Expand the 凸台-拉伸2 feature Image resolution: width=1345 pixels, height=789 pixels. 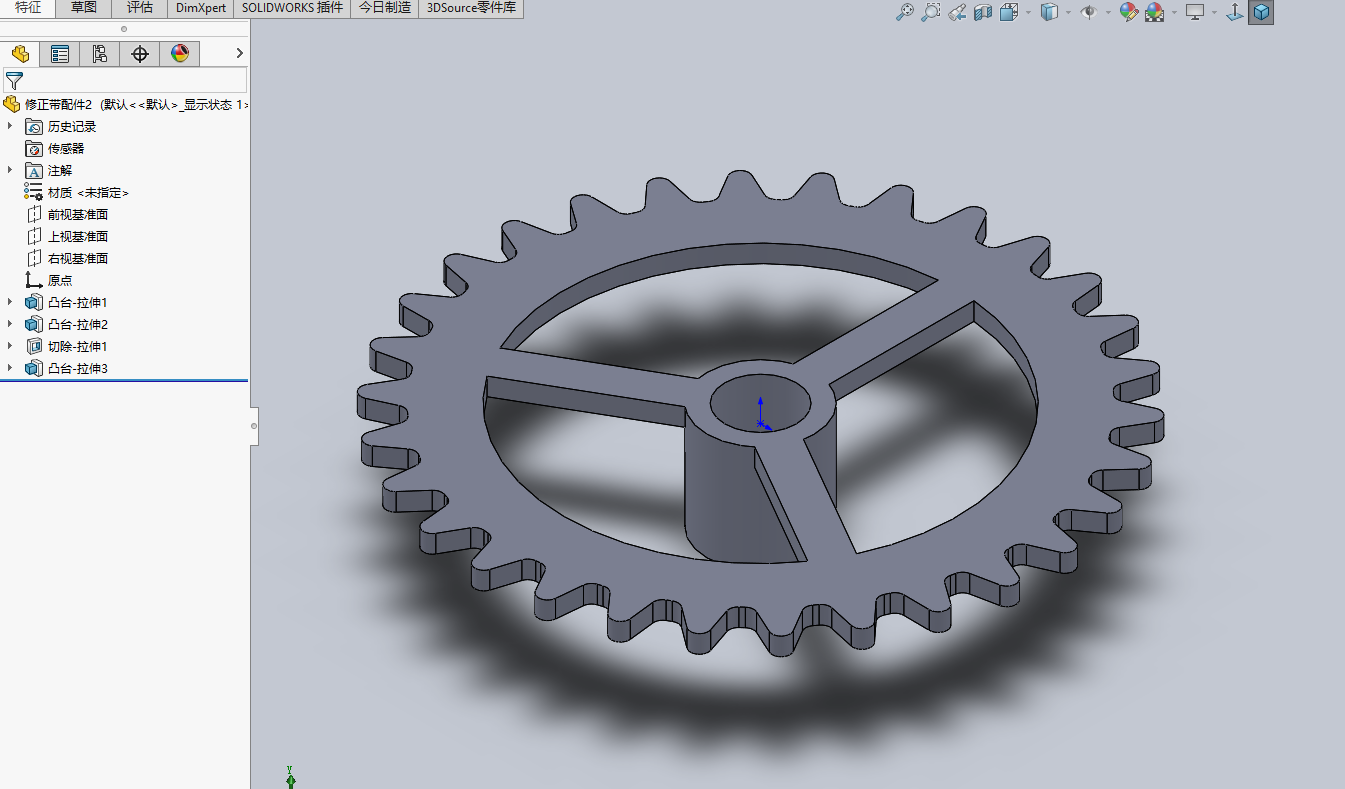pos(10,325)
